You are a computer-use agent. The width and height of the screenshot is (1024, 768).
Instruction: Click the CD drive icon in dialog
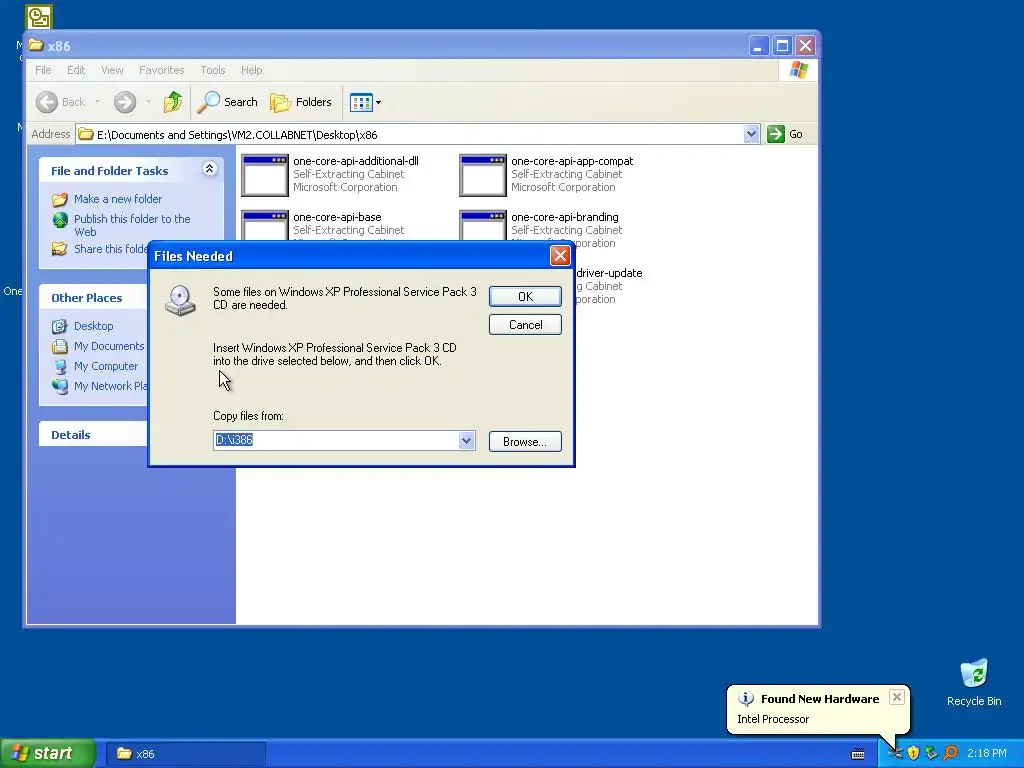180,301
